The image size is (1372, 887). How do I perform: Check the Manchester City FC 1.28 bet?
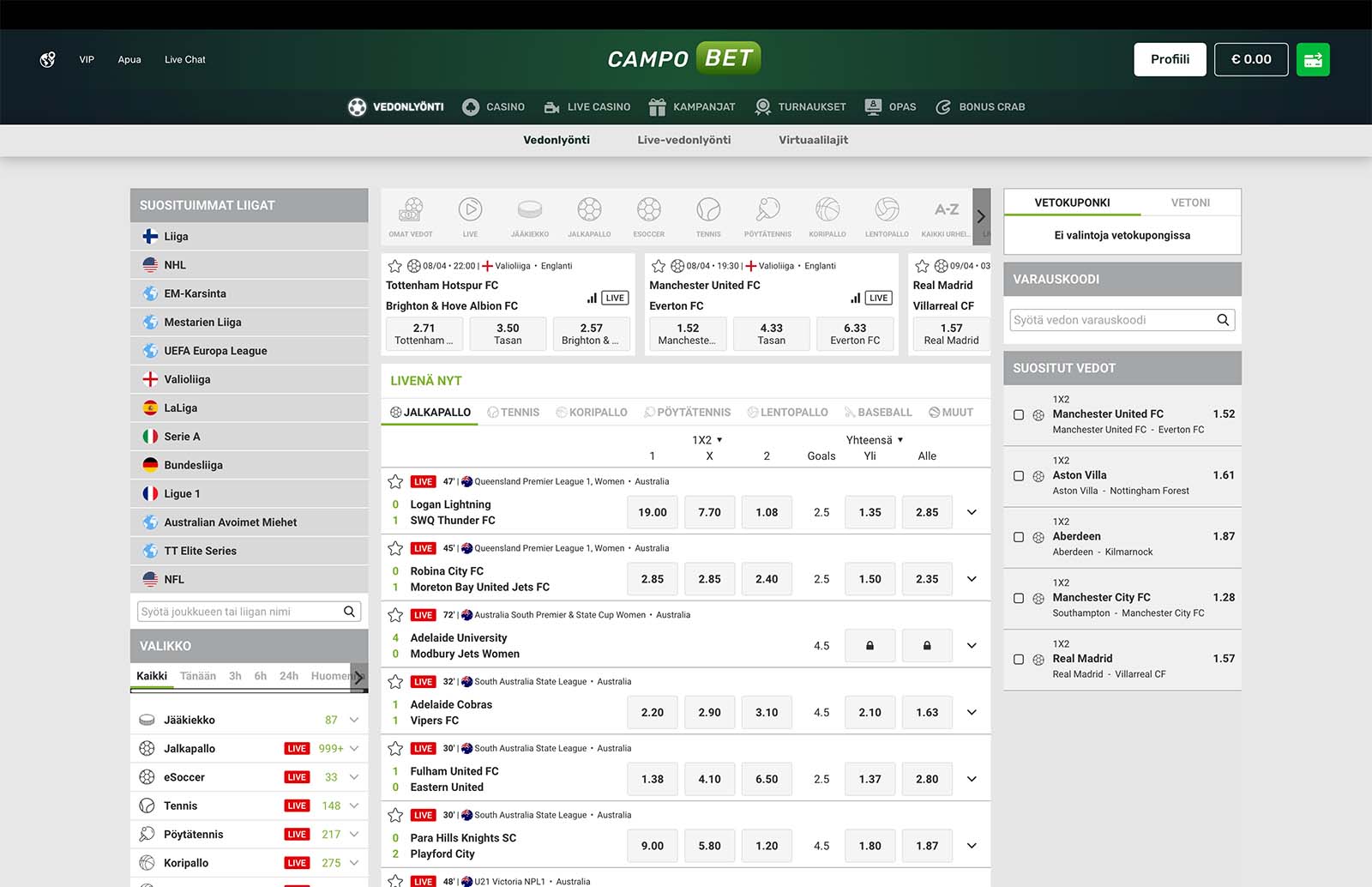click(1019, 598)
